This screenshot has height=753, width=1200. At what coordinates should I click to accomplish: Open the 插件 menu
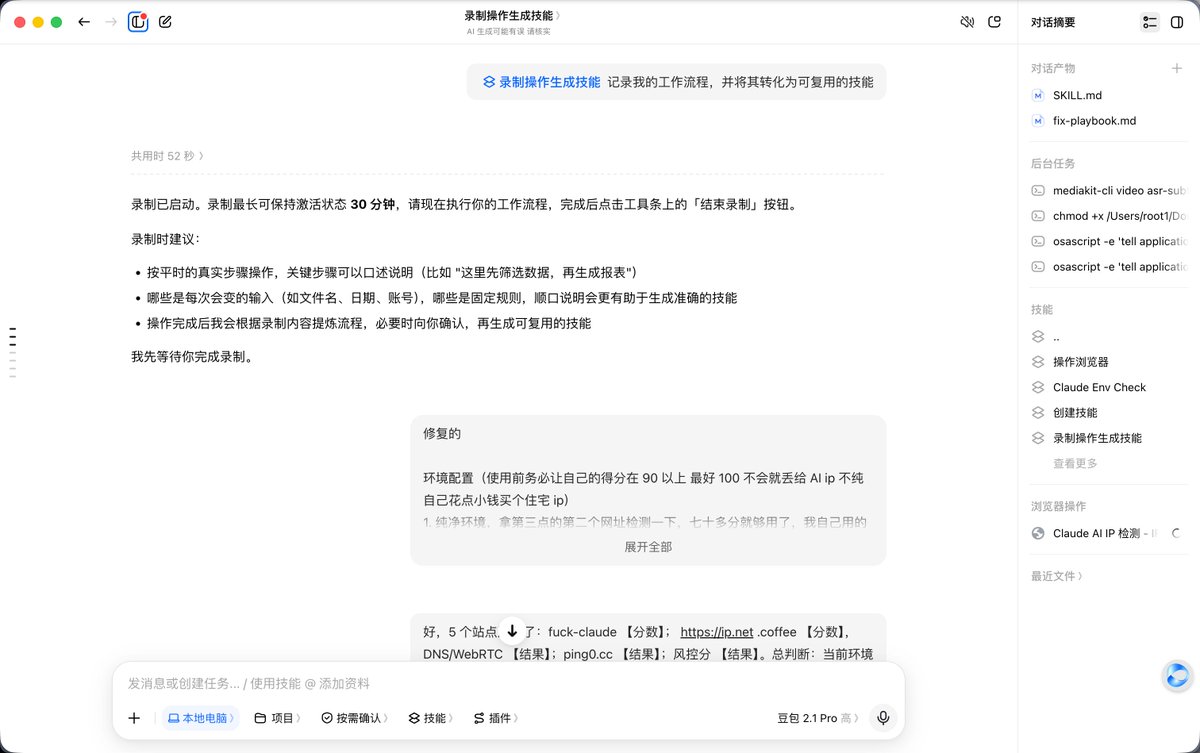click(496, 718)
